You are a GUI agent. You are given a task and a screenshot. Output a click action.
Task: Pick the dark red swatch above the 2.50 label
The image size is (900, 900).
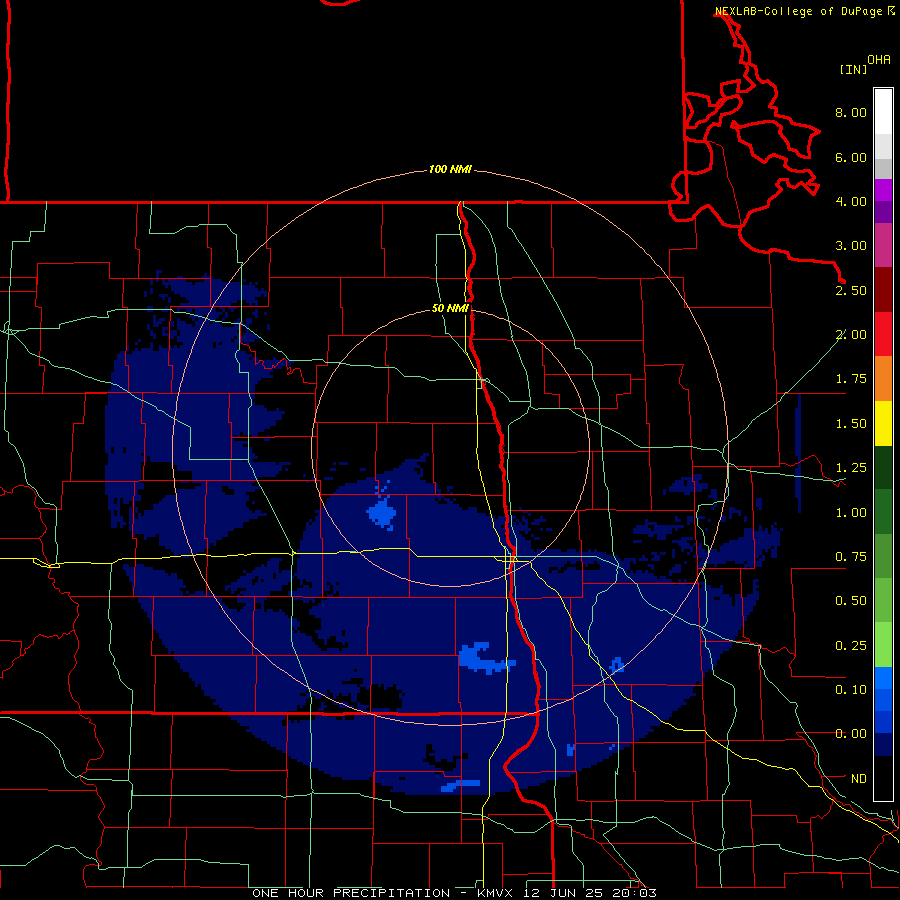tap(883, 290)
